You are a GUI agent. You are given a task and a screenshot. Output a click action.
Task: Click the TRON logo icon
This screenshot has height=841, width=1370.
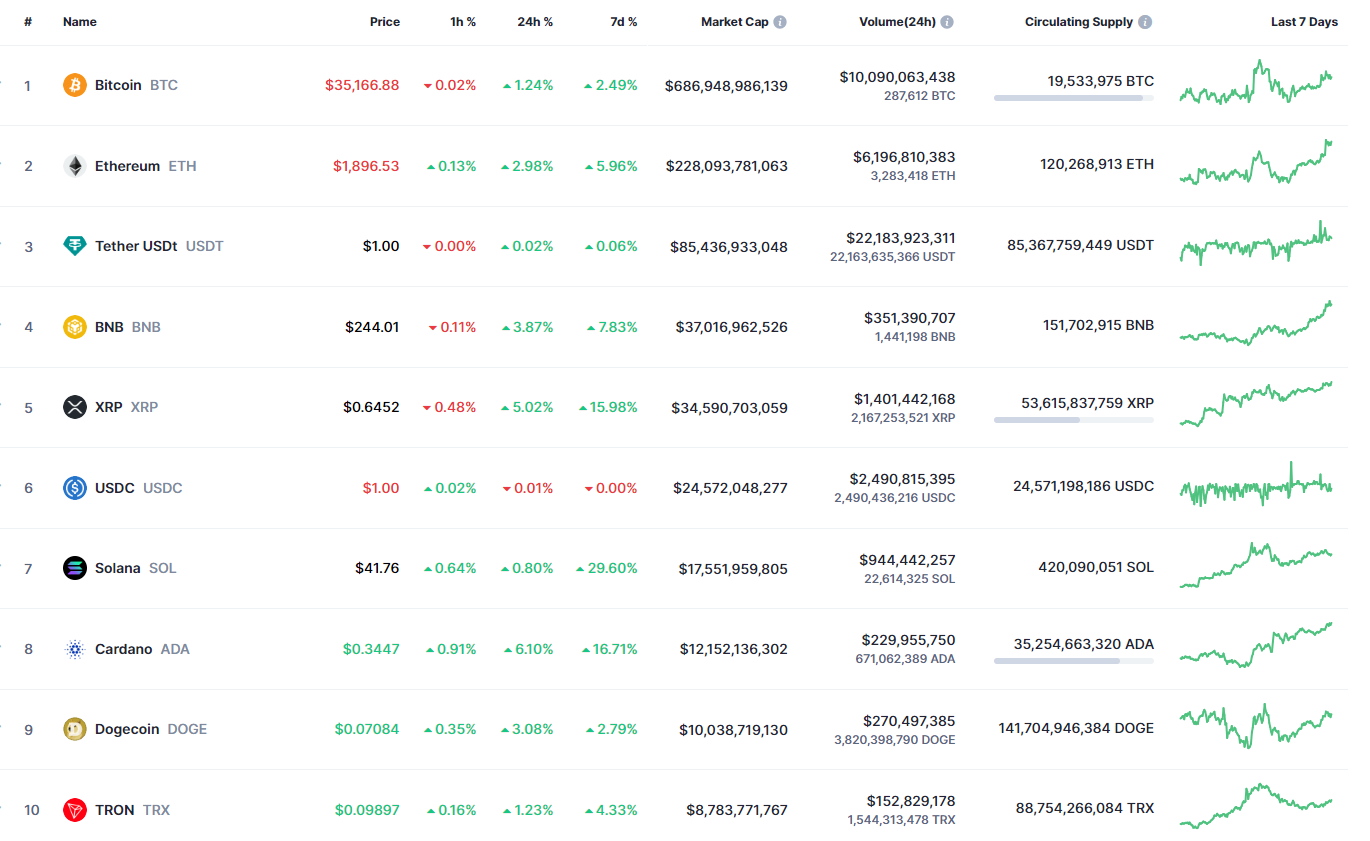[x=75, y=810]
